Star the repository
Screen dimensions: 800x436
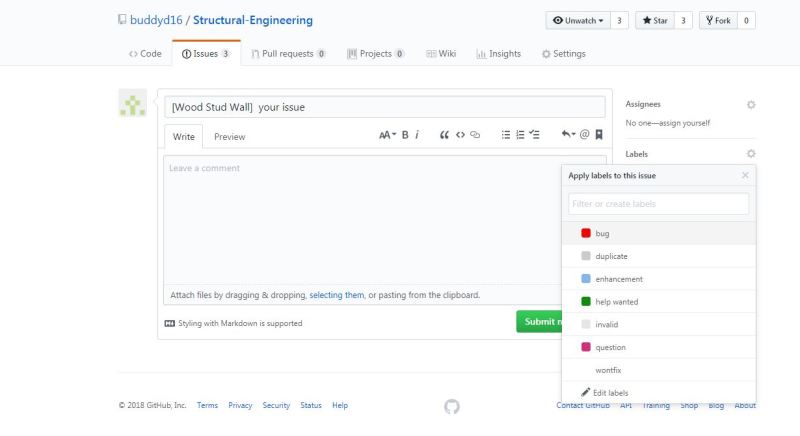coord(655,20)
